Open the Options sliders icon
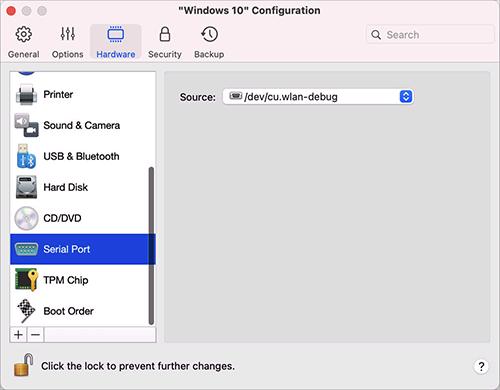 pyautogui.click(x=68, y=34)
